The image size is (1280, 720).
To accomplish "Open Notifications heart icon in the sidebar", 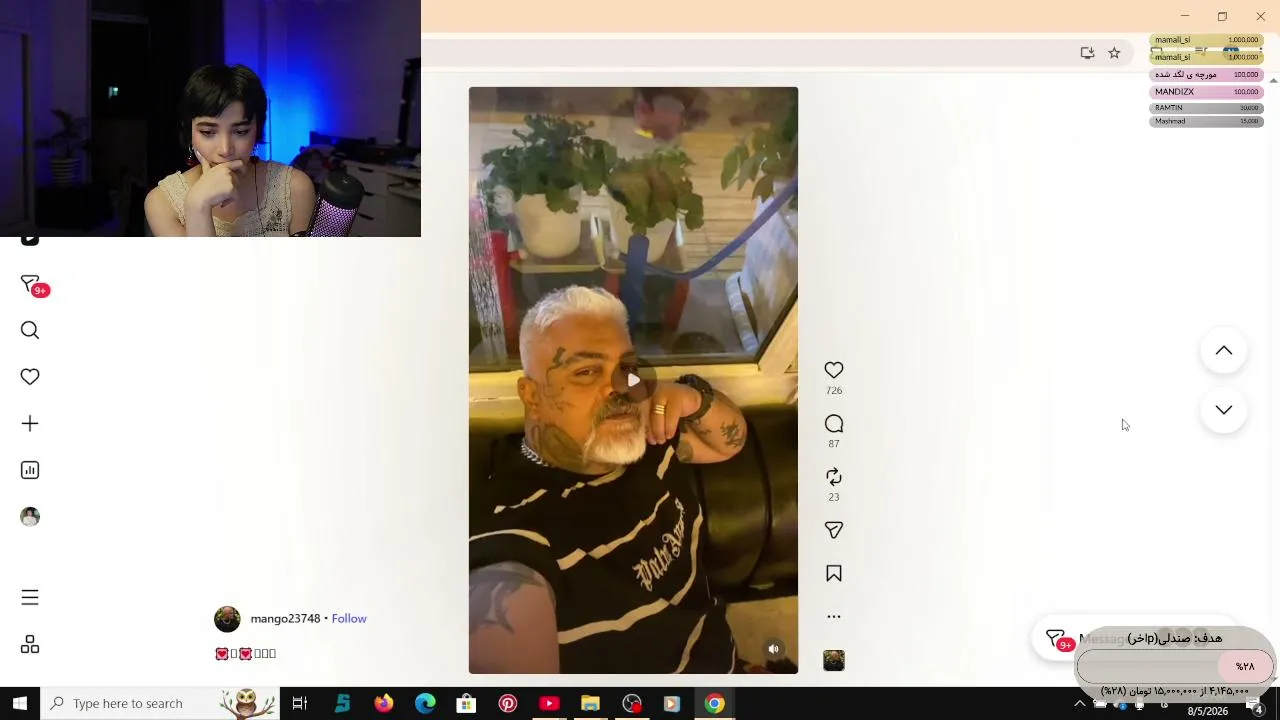I will (30, 377).
